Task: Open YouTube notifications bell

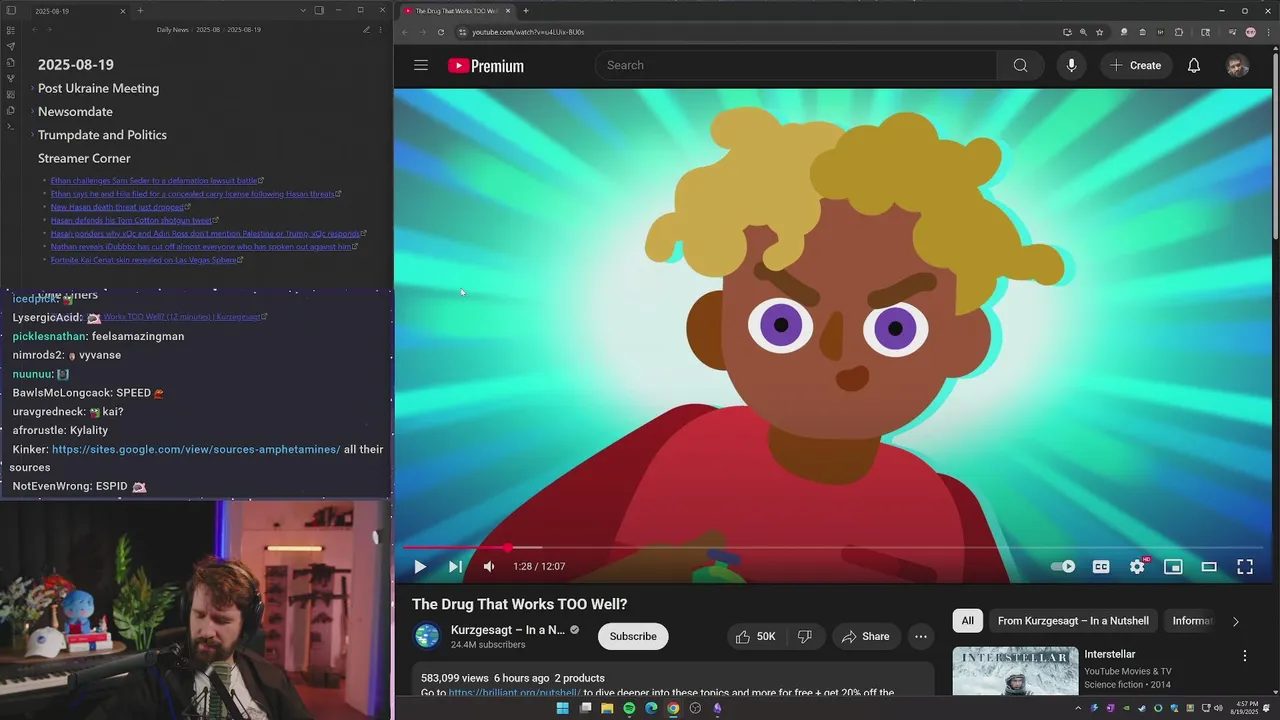Action: (1194, 65)
